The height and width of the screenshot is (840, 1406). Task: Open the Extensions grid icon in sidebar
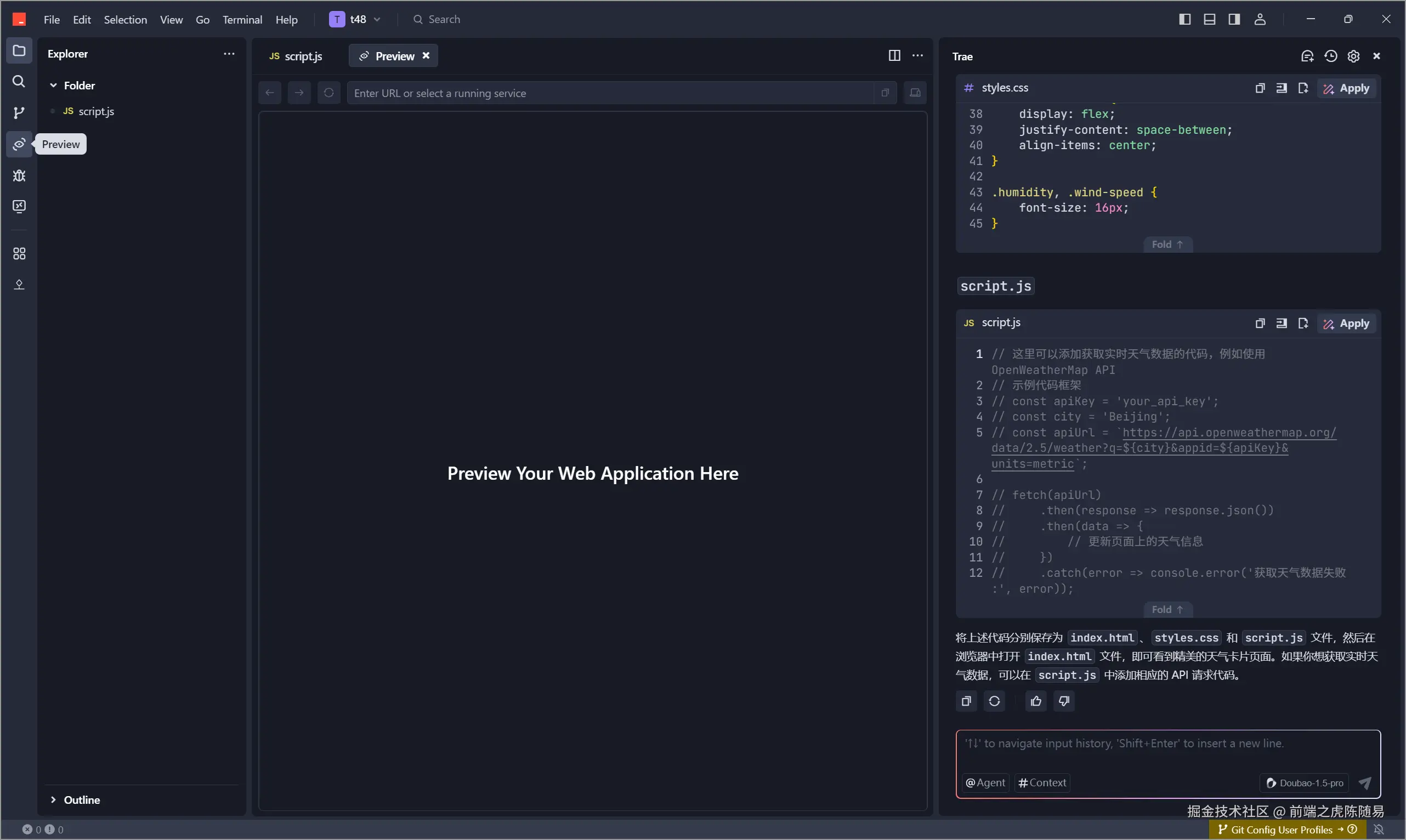click(x=19, y=253)
